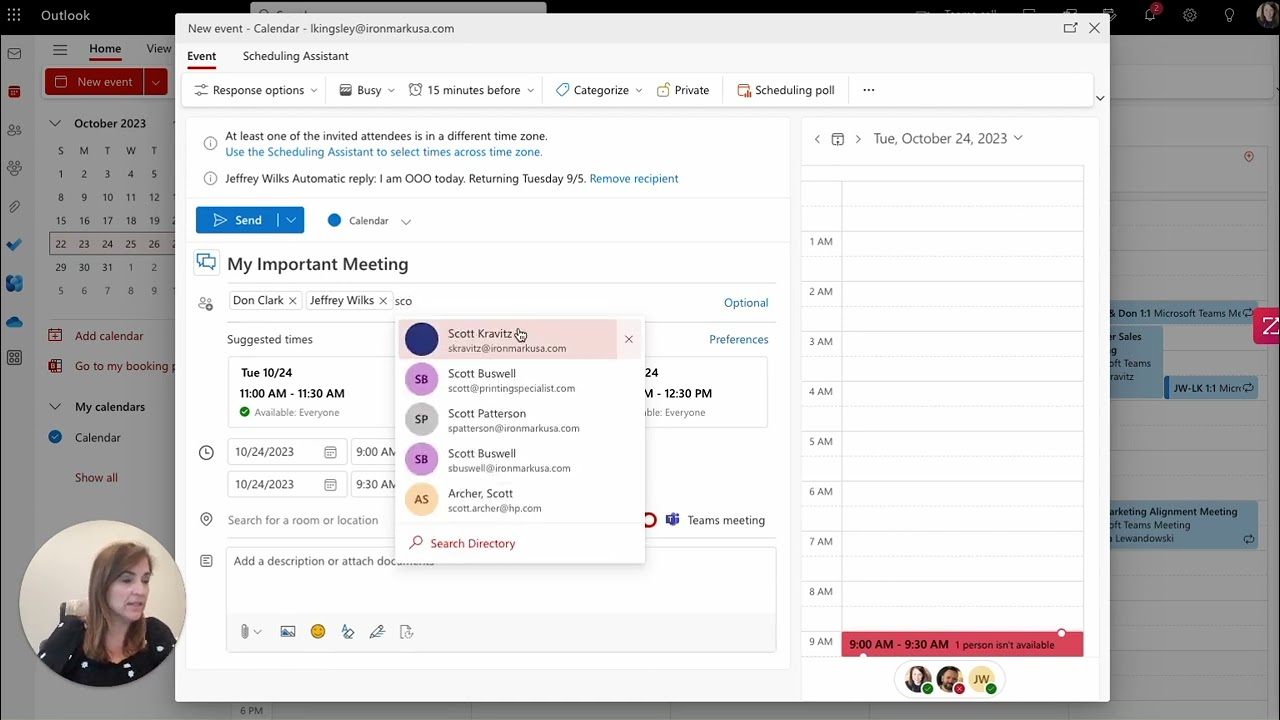Image resolution: width=1280 pixels, height=720 pixels.
Task: Click the last icon in the description toolbar
Action: [406, 631]
